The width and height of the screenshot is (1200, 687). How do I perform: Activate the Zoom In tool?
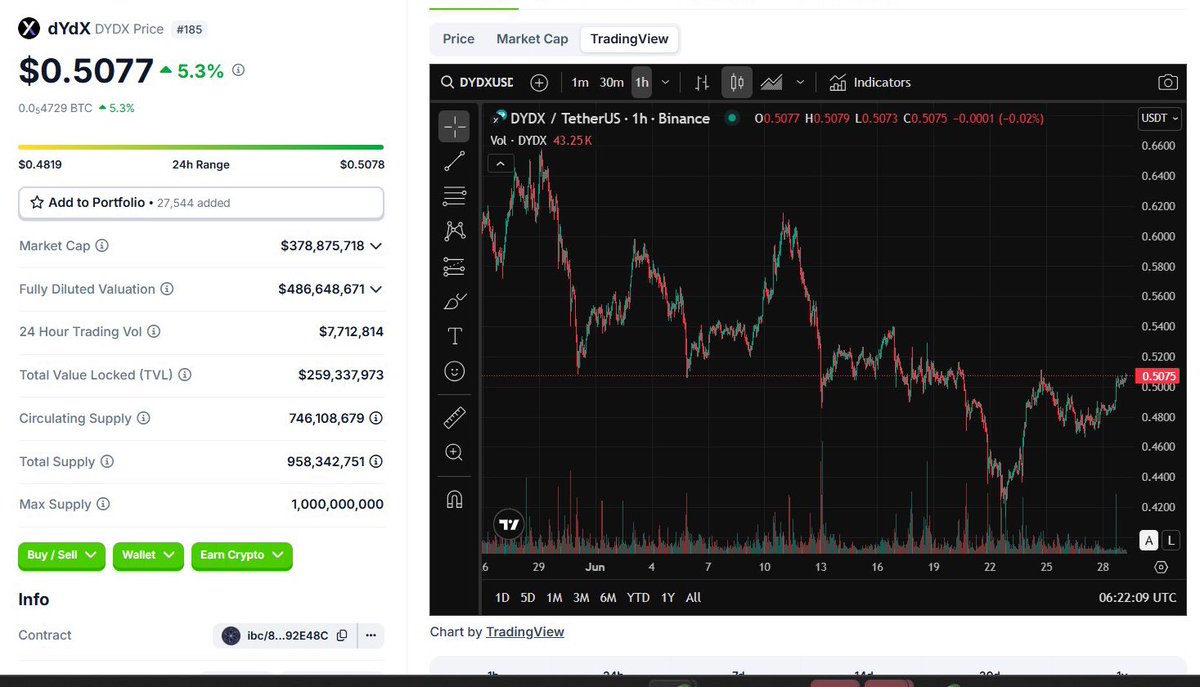454,452
